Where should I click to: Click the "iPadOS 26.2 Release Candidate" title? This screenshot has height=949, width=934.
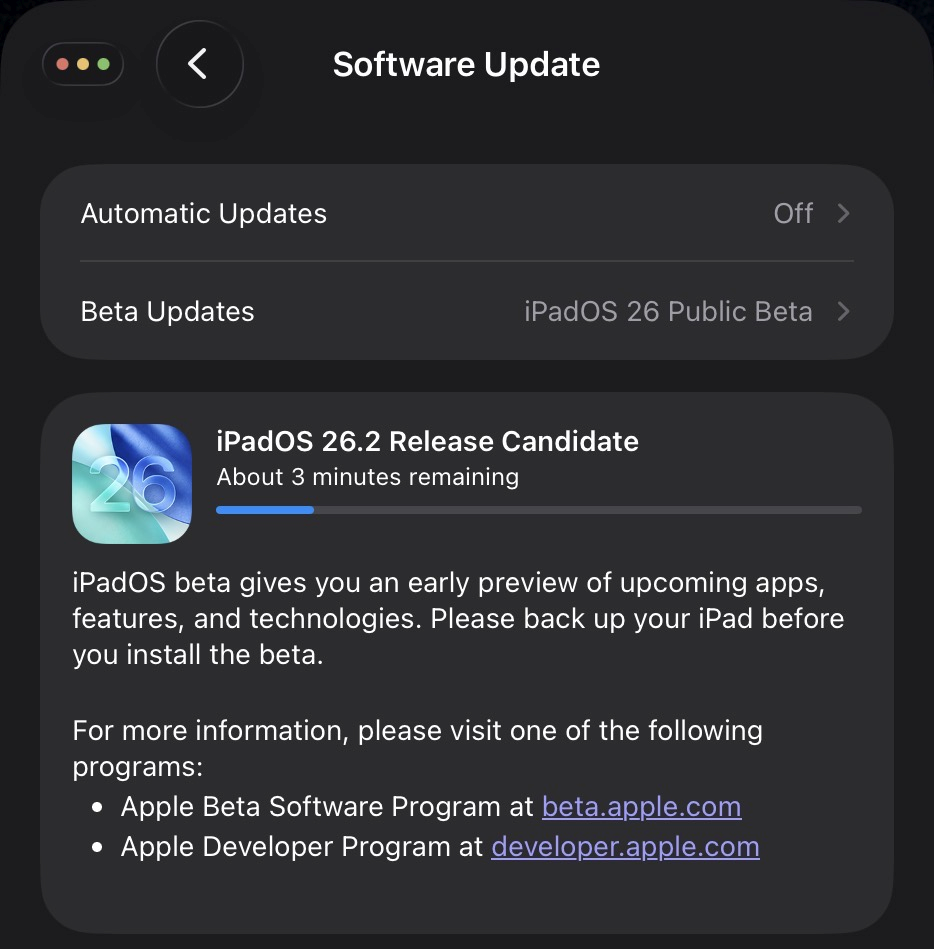(427, 441)
